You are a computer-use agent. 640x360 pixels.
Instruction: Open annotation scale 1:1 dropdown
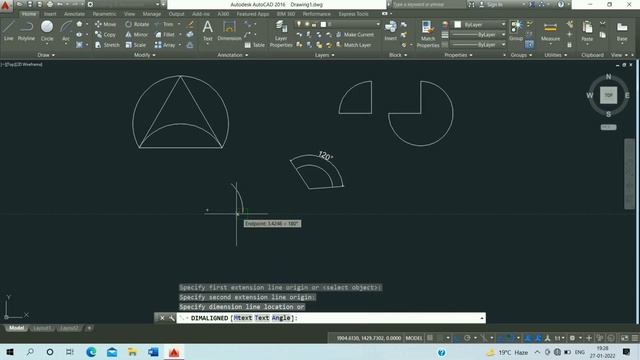(559, 338)
